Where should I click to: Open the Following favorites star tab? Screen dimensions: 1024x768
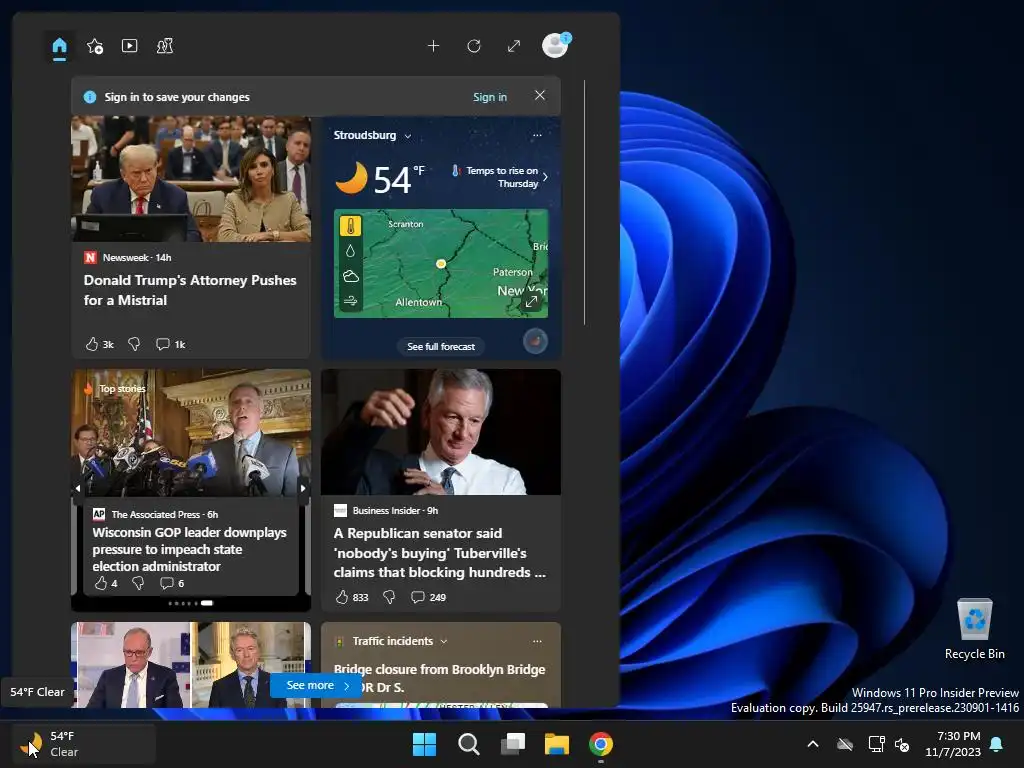tap(95, 46)
